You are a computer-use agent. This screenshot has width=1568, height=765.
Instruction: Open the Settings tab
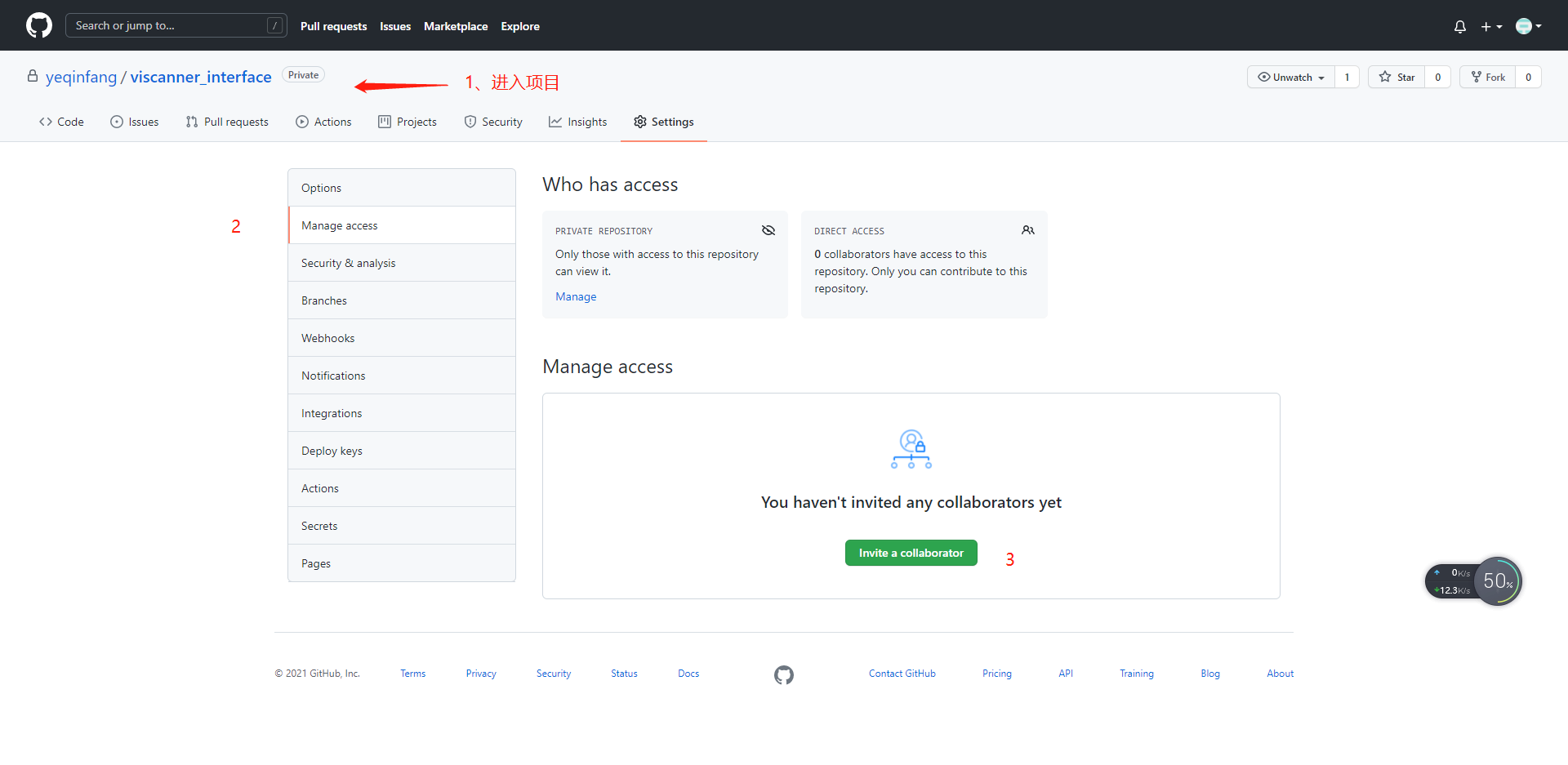coord(664,122)
